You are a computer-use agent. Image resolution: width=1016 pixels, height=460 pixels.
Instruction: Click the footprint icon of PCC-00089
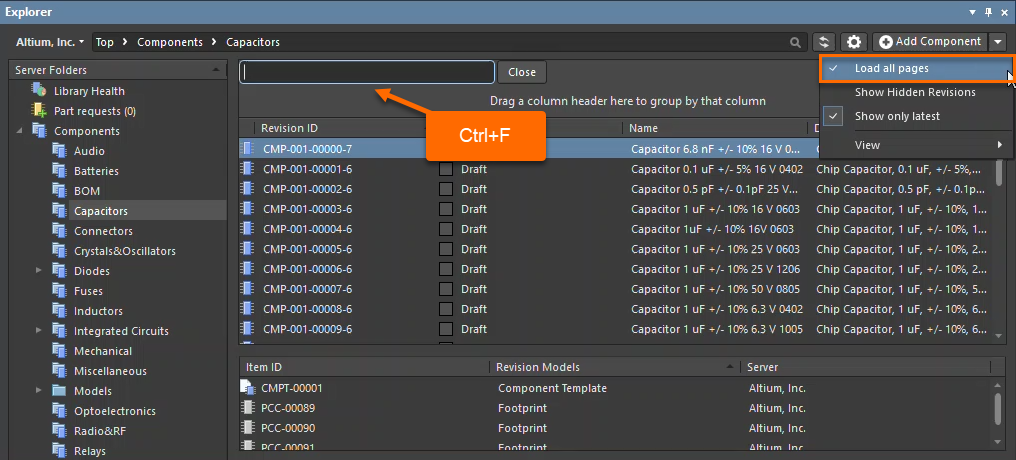click(x=248, y=408)
